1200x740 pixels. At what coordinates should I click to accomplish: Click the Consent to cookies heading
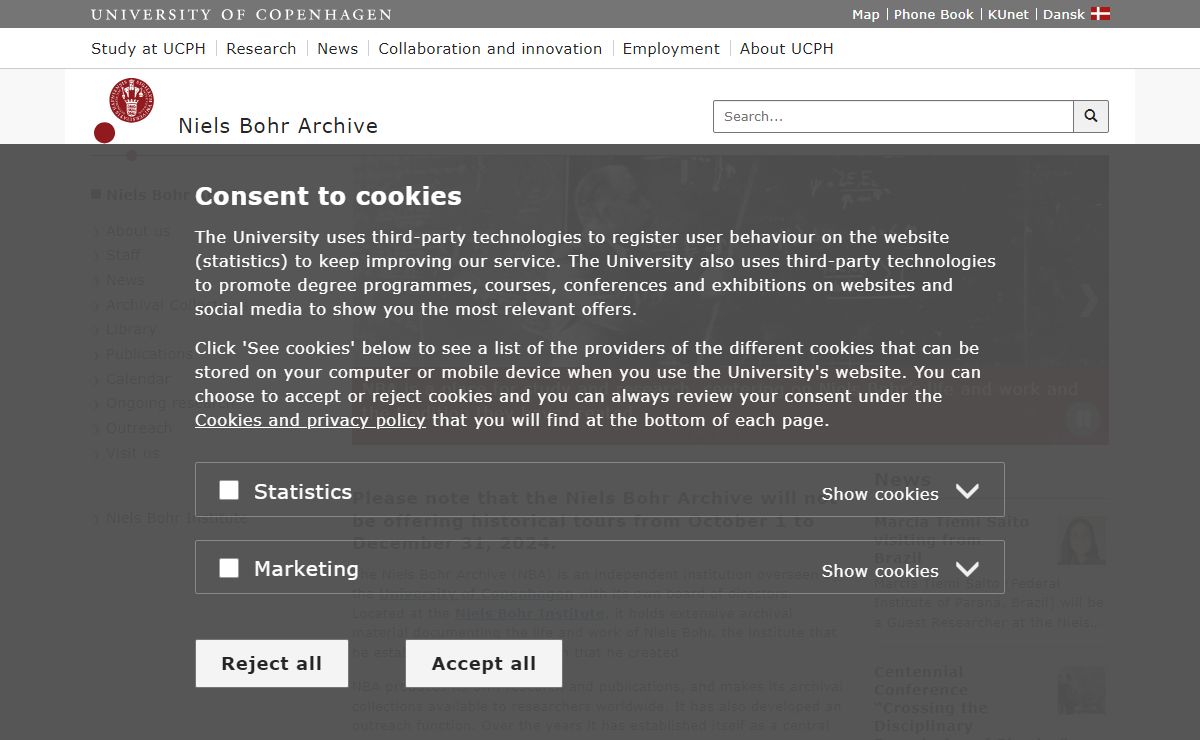click(x=328, y=196)
